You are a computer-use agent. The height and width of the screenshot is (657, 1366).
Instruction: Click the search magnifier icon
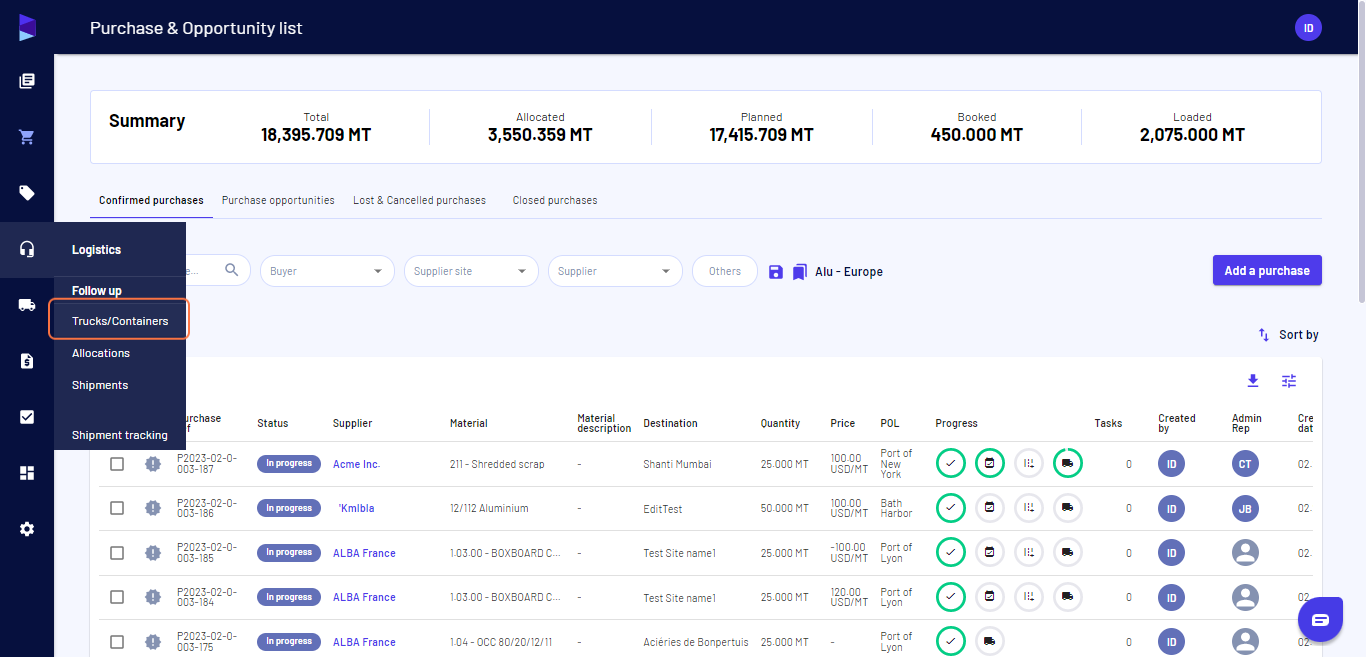(232, 270)
